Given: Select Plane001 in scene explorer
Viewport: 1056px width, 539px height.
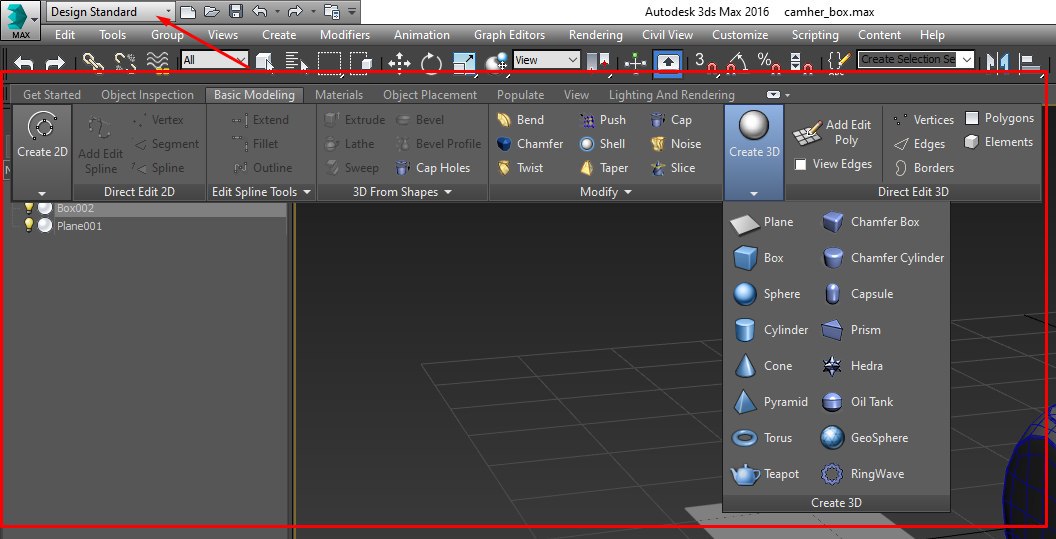Looking at the screenshot, I should [79, 226].
